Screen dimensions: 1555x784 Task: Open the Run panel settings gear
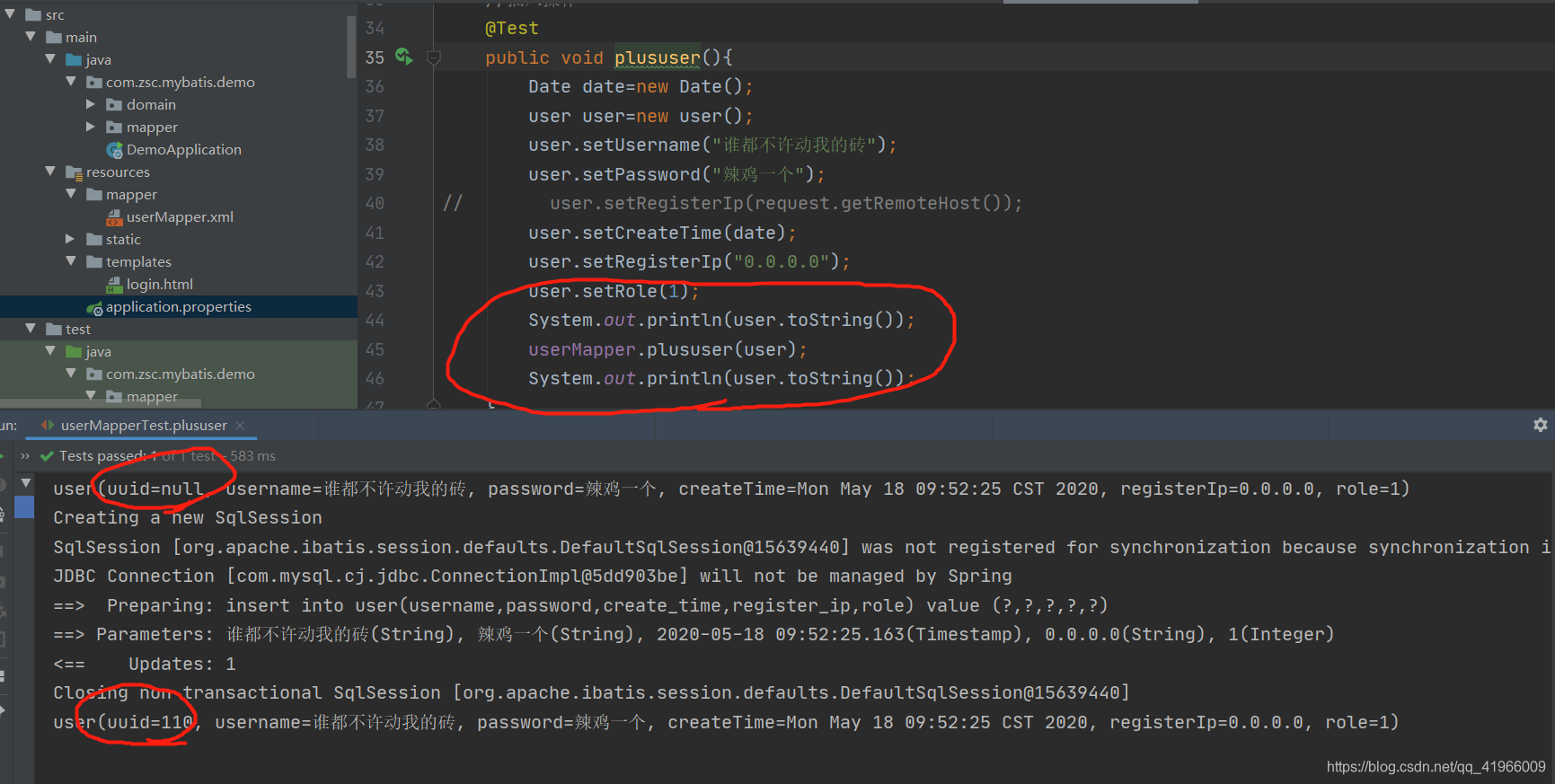(x=1541, y=425)
